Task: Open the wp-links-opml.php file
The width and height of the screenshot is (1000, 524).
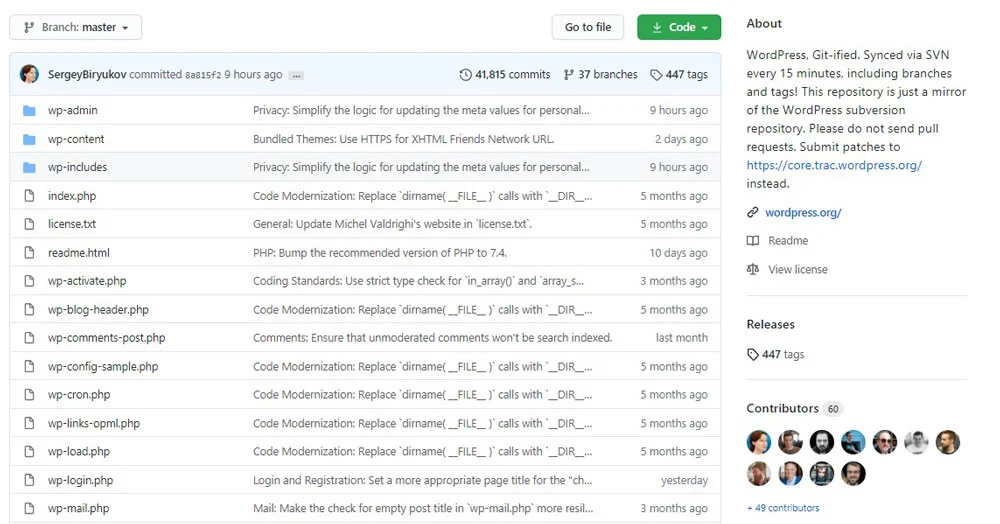Action: pyautogui.click(x=94, y=423)
